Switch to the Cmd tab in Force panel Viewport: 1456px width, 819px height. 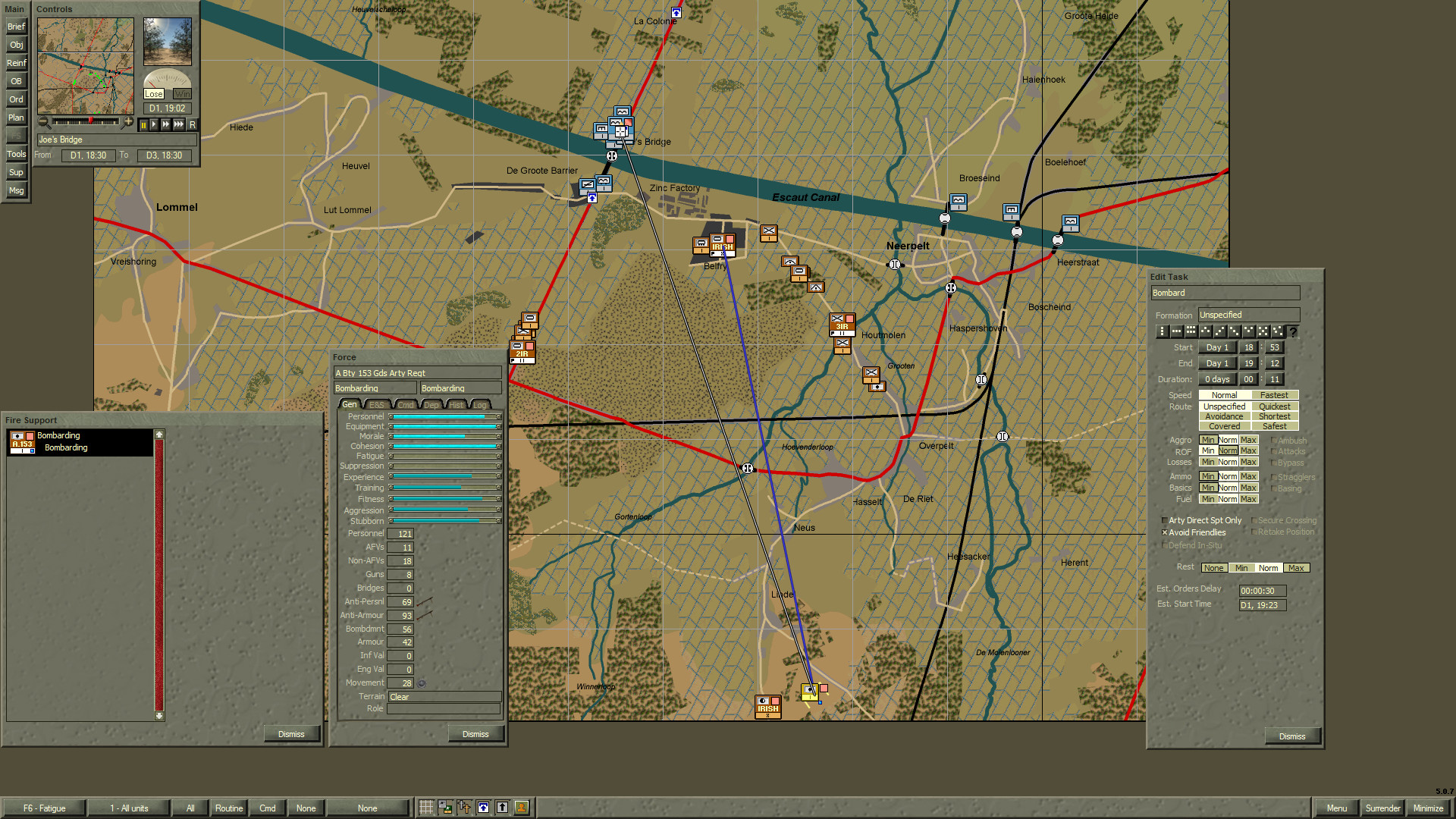(x=405, y=404)
